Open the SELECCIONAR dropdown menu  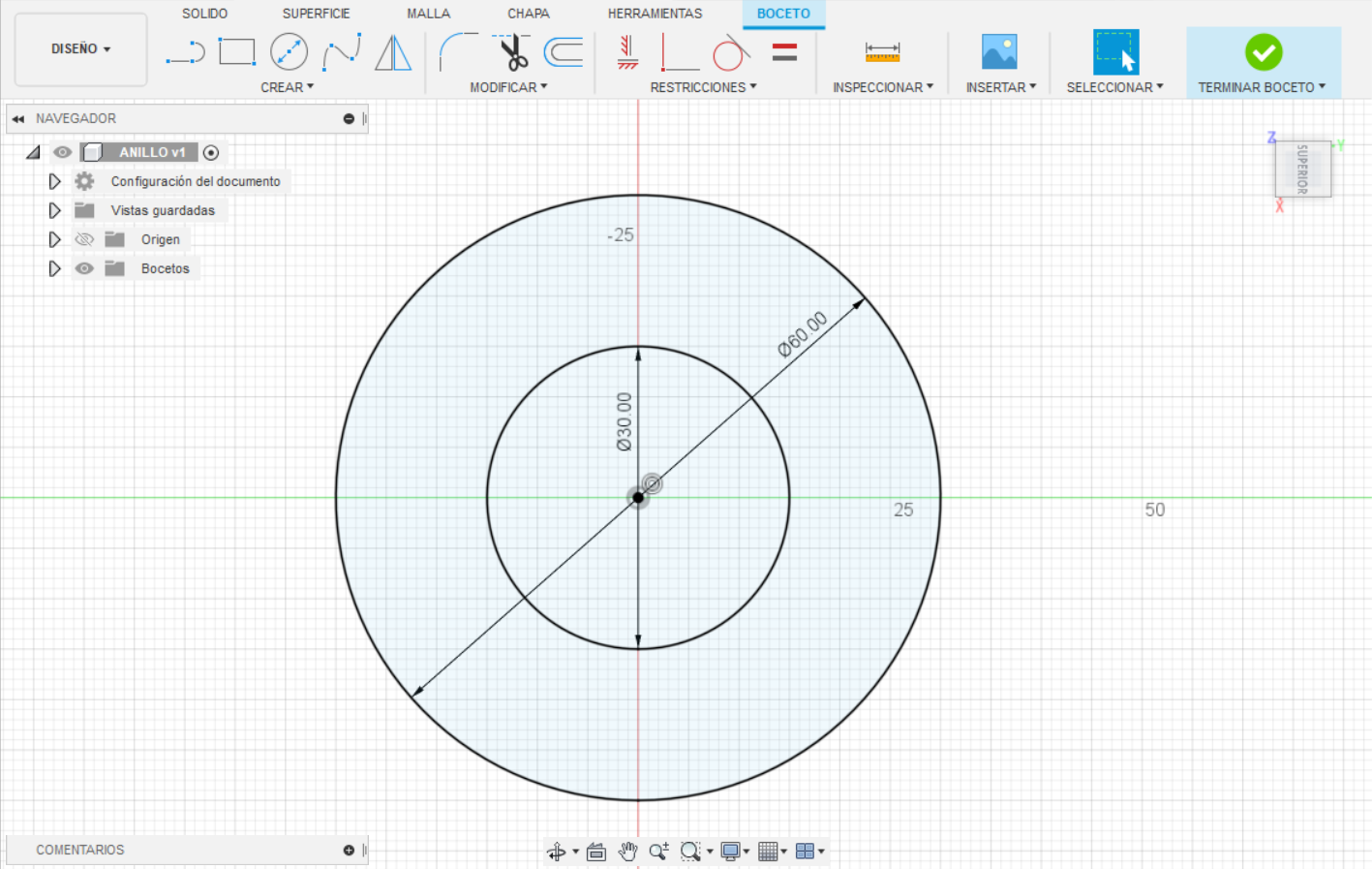pos(1114,87)
